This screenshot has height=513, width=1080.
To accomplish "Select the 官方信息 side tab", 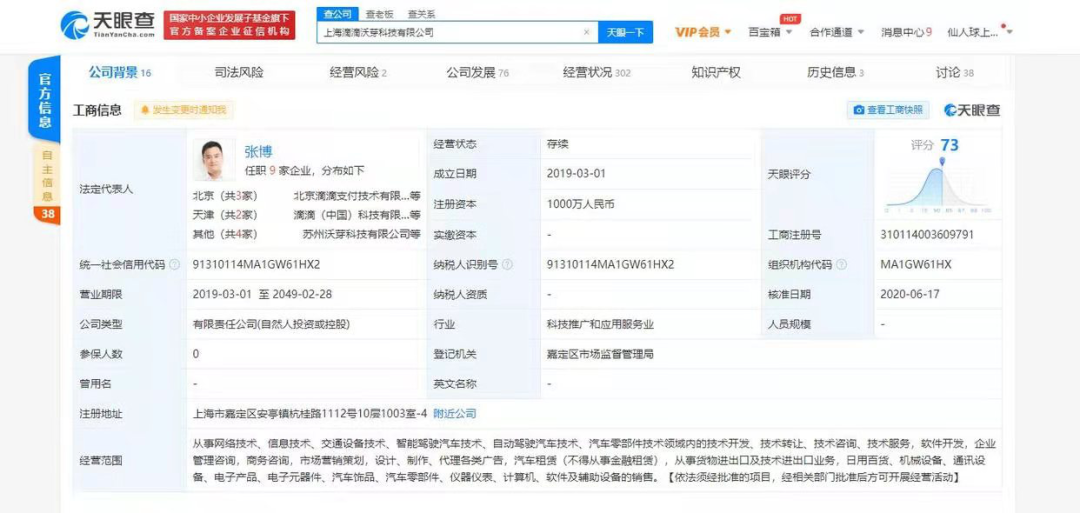I will coord(45,101).
